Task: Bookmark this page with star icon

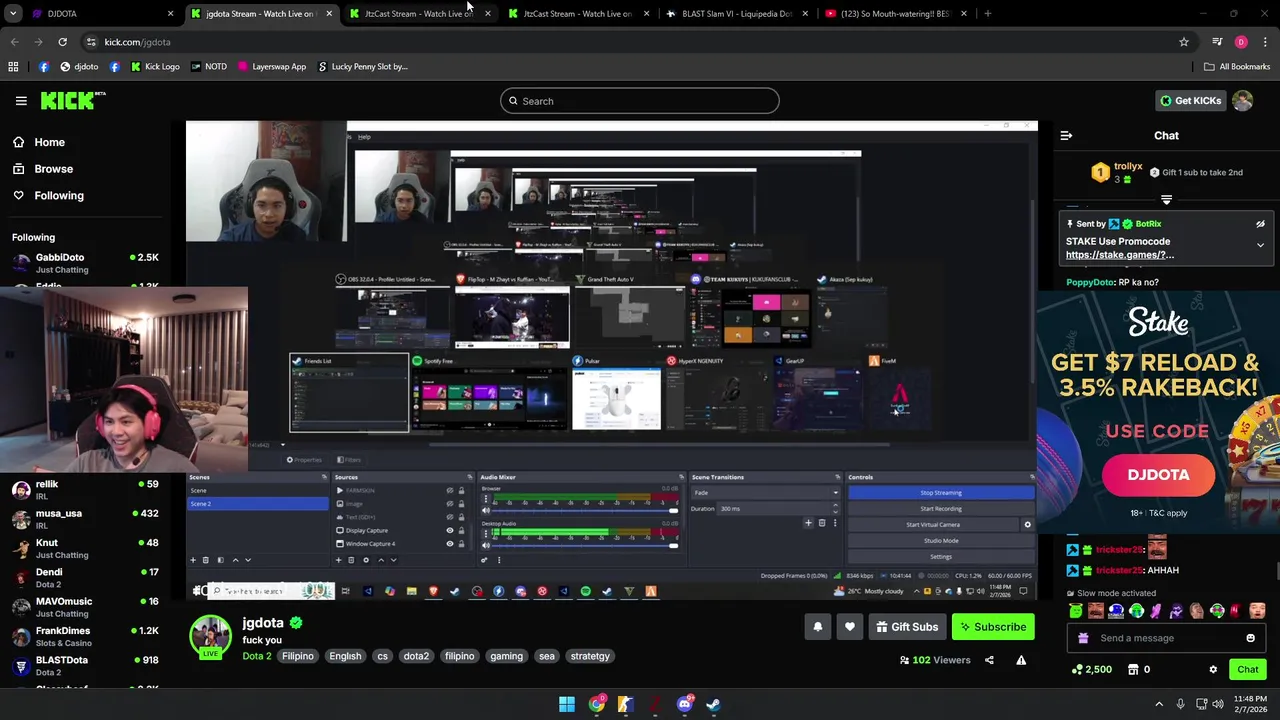Action: pos(1184,42)
